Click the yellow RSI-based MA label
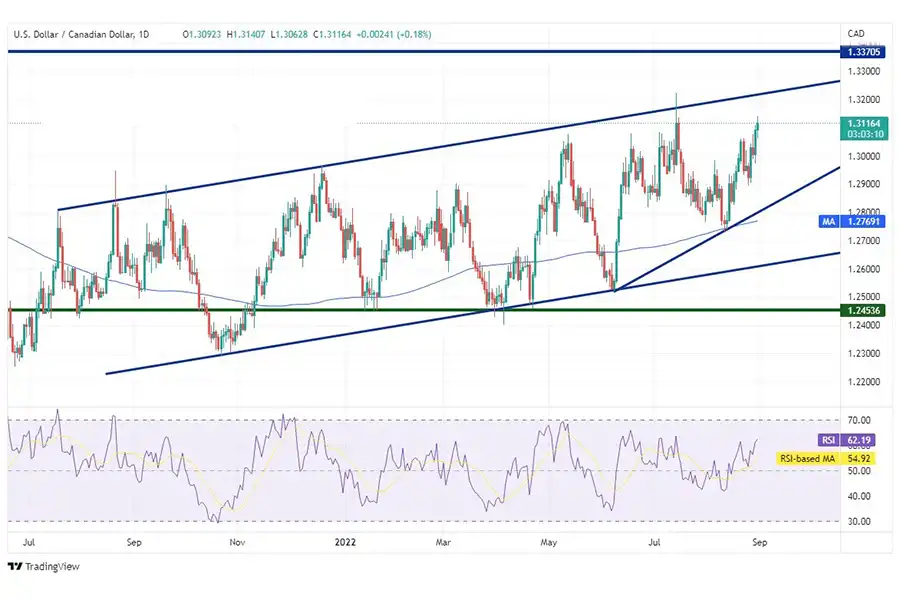900x600 pixels. point(807,459)
